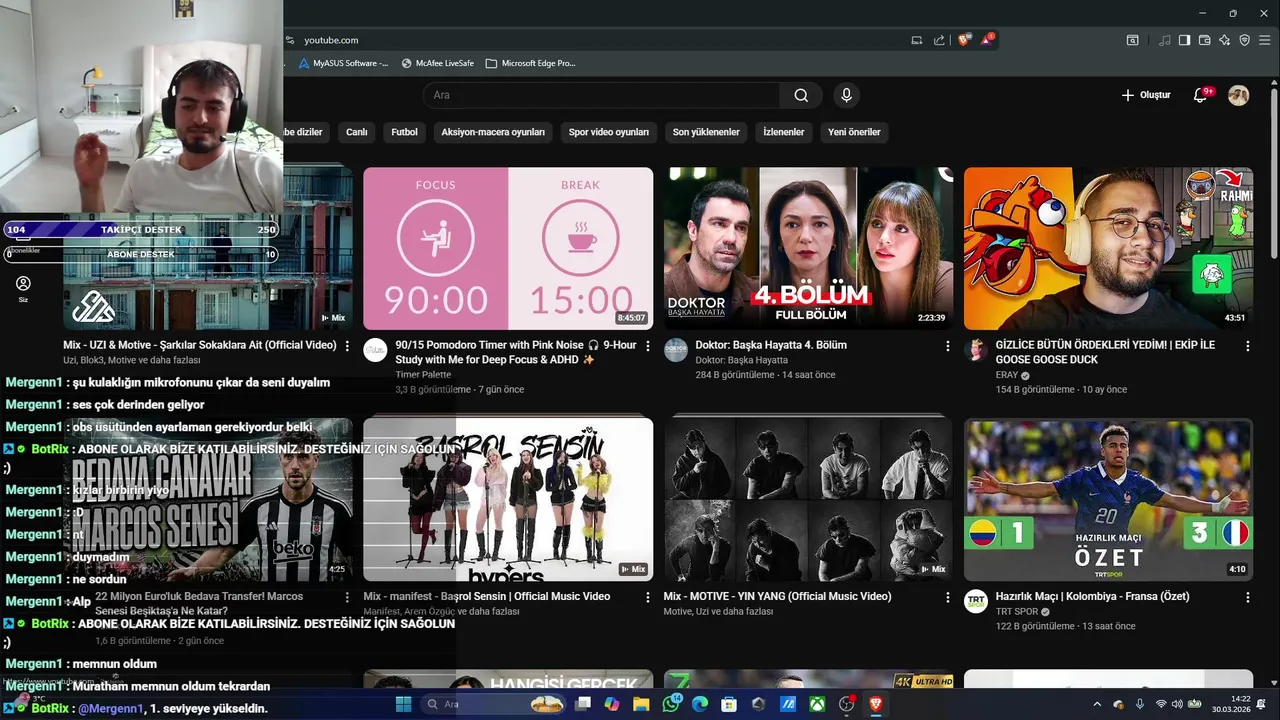This screenshot has width=1280, height=720.
Task: Click the Oluştur create button
Action: tap(1145, 95)
